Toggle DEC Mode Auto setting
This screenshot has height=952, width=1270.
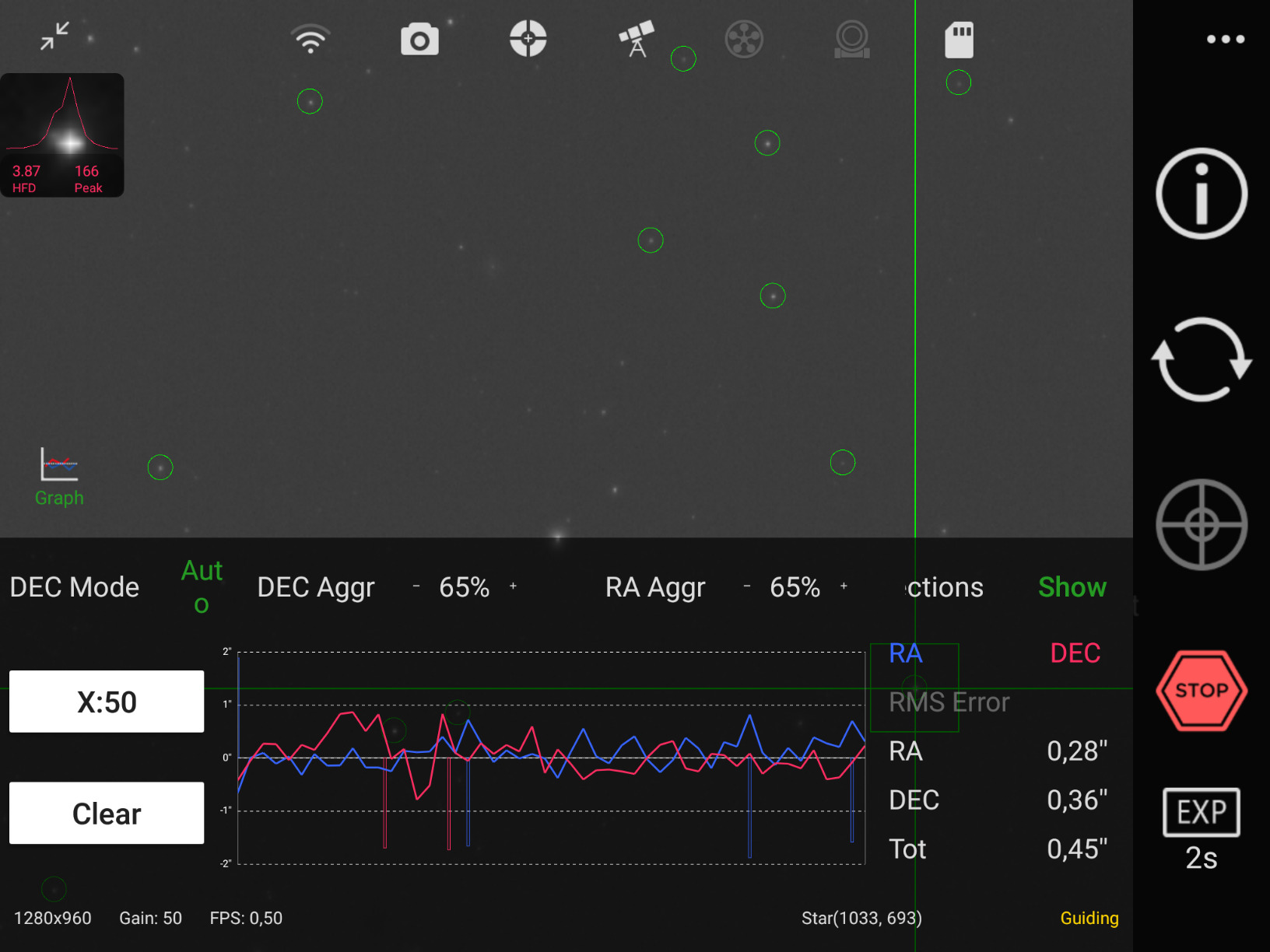tap(202, 587)
